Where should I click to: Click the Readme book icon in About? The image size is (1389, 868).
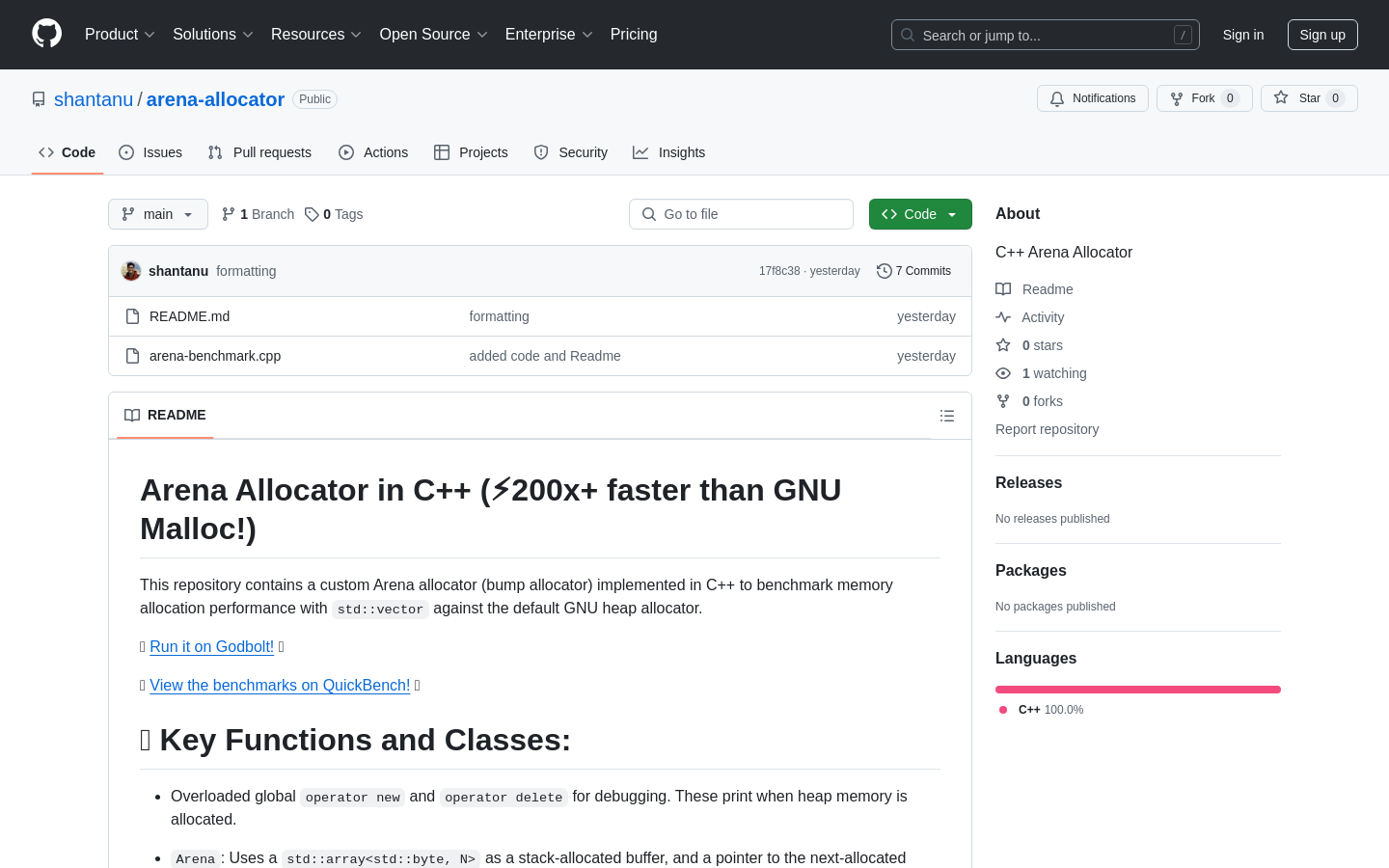(1003, 289)
